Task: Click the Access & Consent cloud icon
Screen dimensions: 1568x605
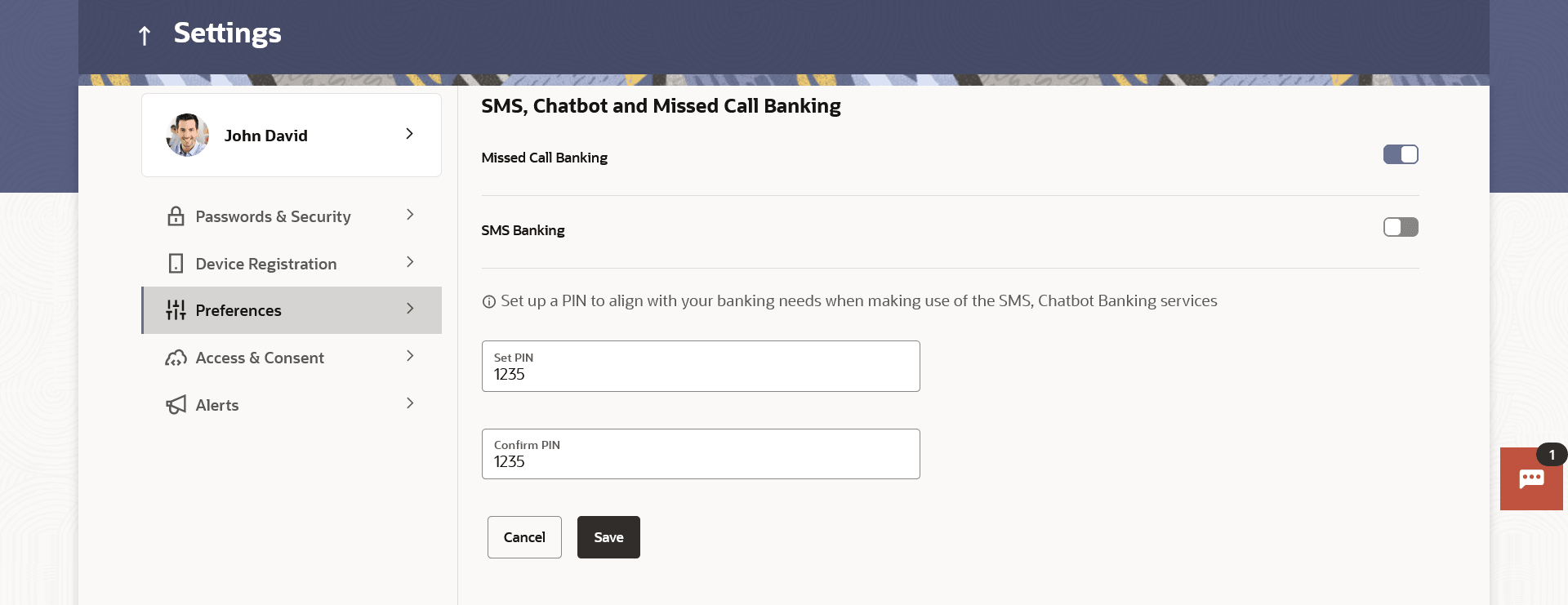Action: (176, 358)
